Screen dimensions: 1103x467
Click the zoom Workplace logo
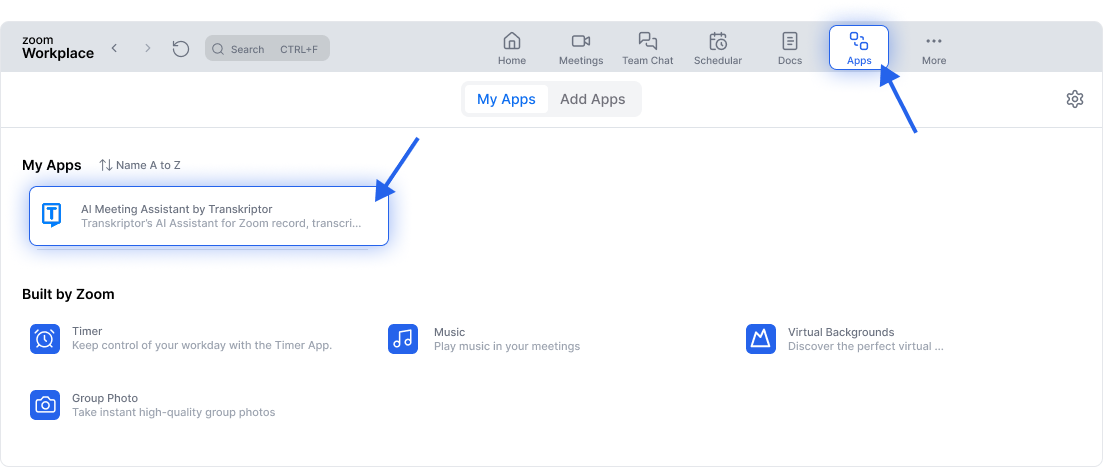pos(58,47)
